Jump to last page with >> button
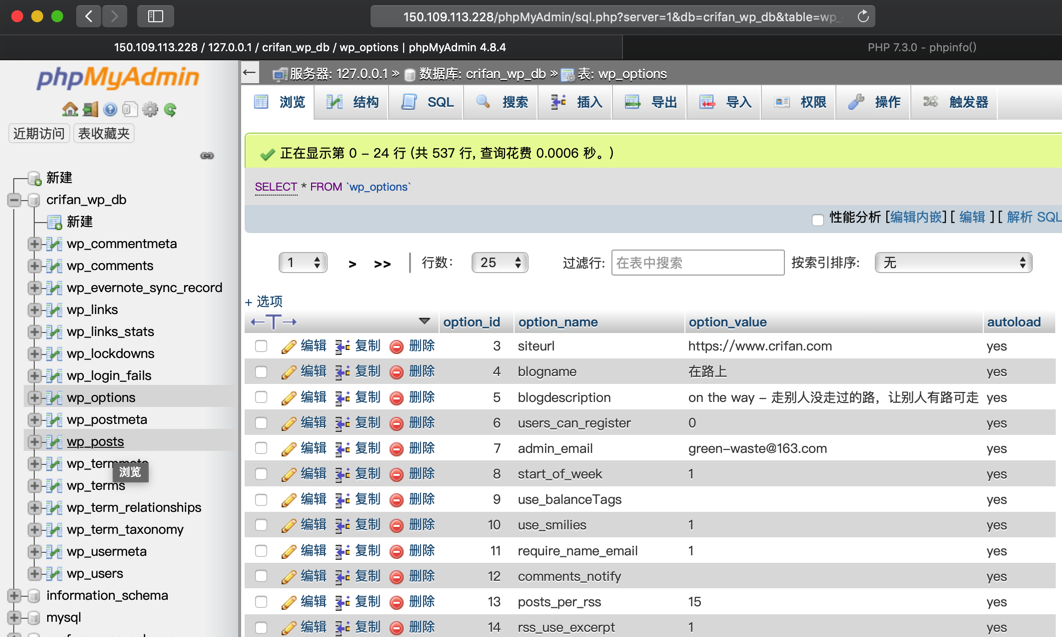This screenshot has width=1062, height=637. pyautogui.click(x=382, y=264)
